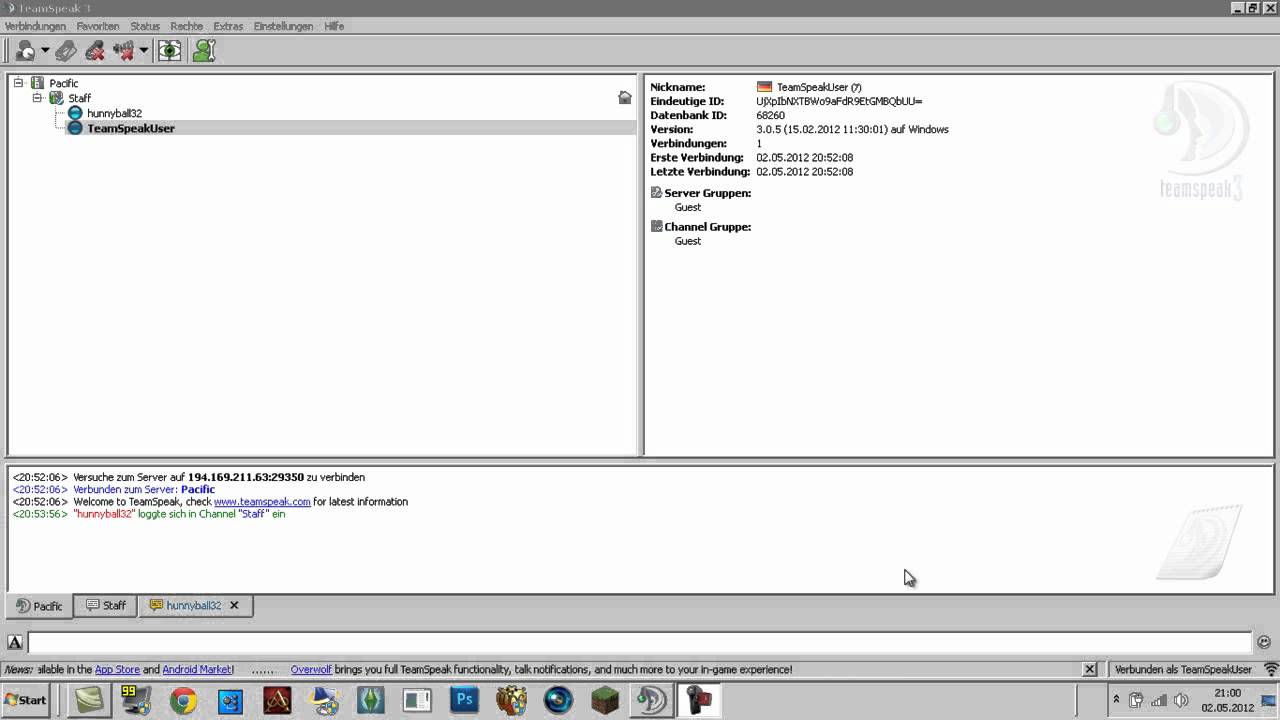Click the Pacific server icon in tree
Screen dimensions: 1280x720
coord(37,83)
